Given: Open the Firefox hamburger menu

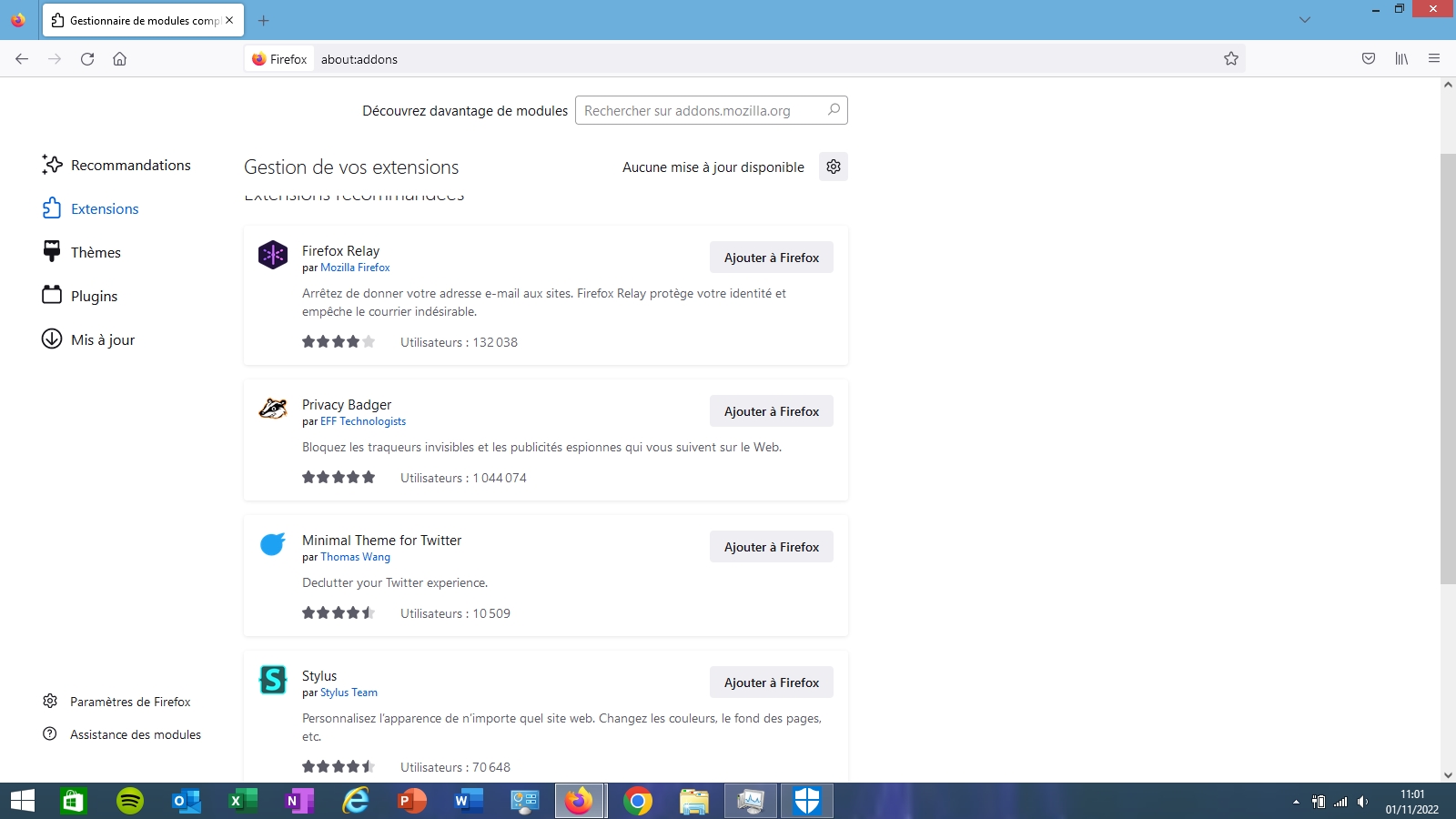Looking at the screenshot, I should point(1434,59).
